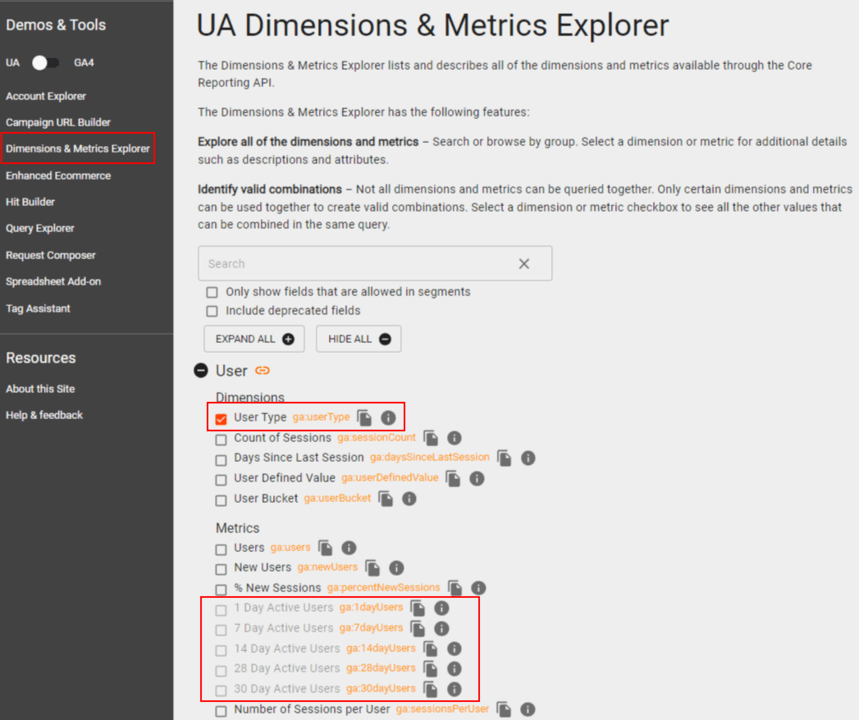Open Query Explorer
The image size is (859, 720).
[x=40, y=228]
